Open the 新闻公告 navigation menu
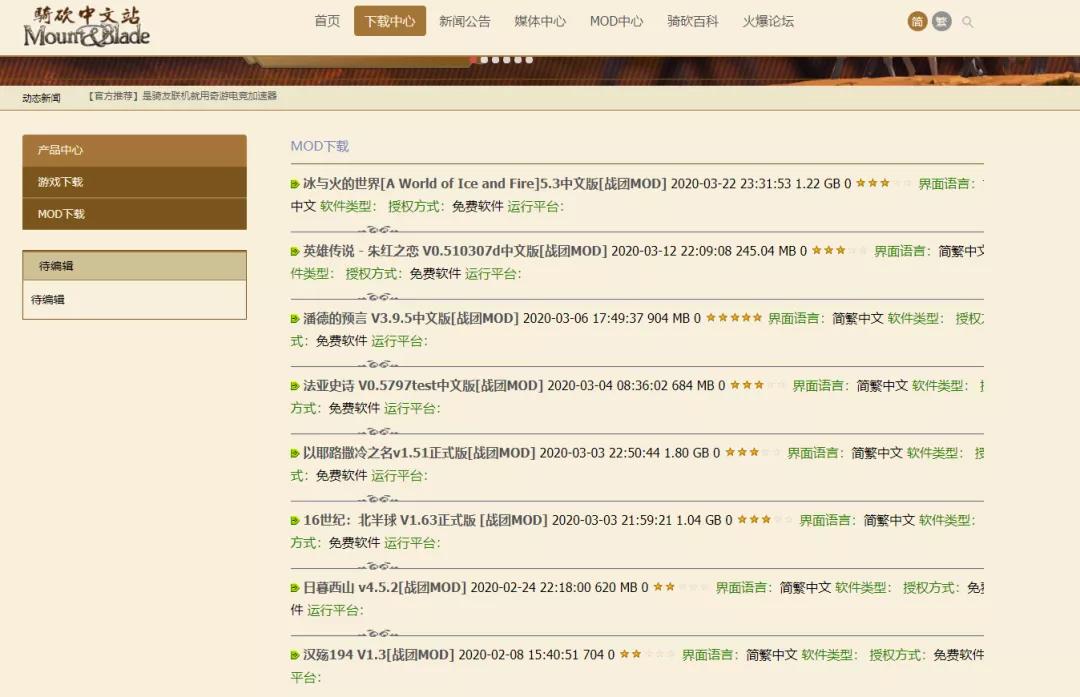 tap(464, 20)
